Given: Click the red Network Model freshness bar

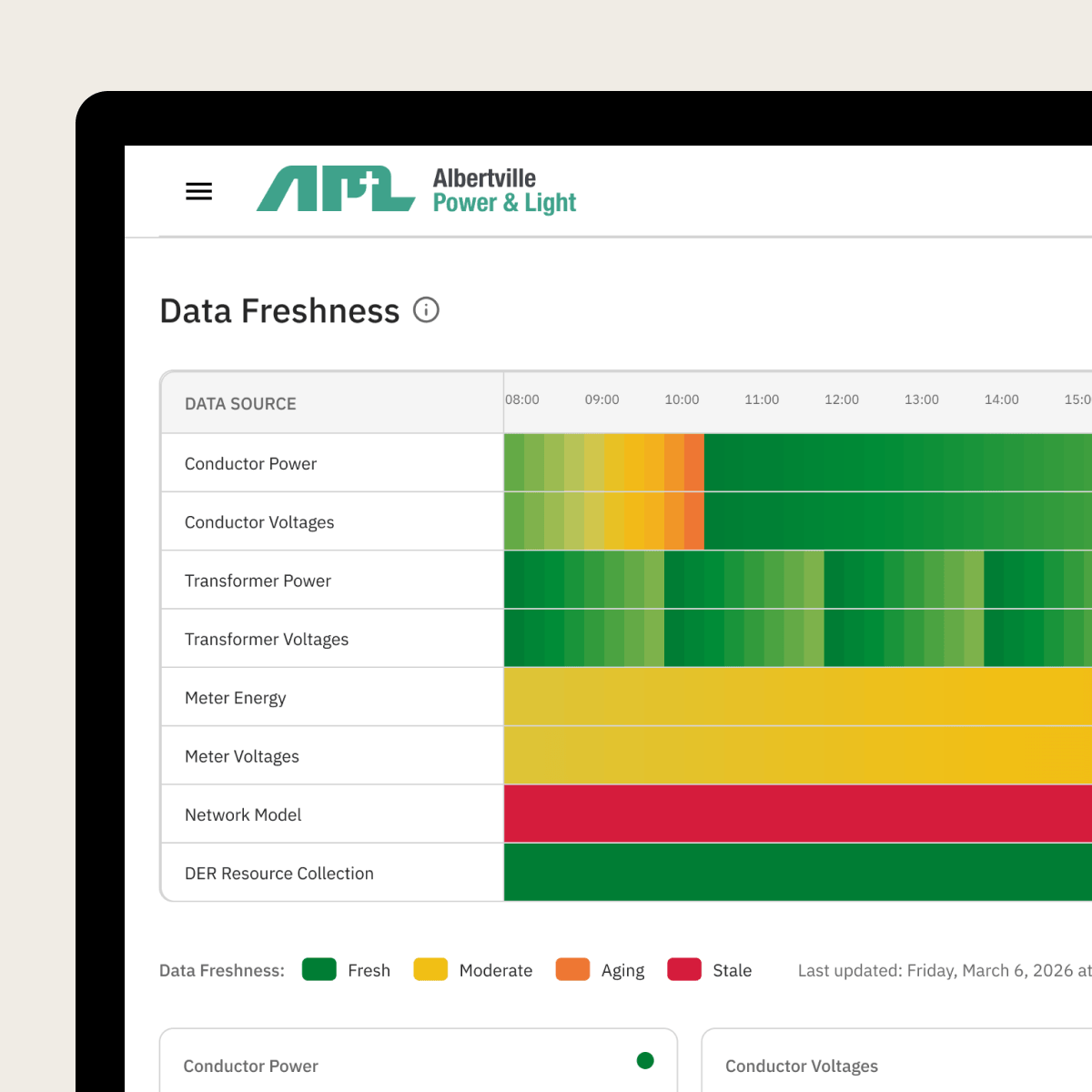Looking at the screenshot, I should 798,814.
